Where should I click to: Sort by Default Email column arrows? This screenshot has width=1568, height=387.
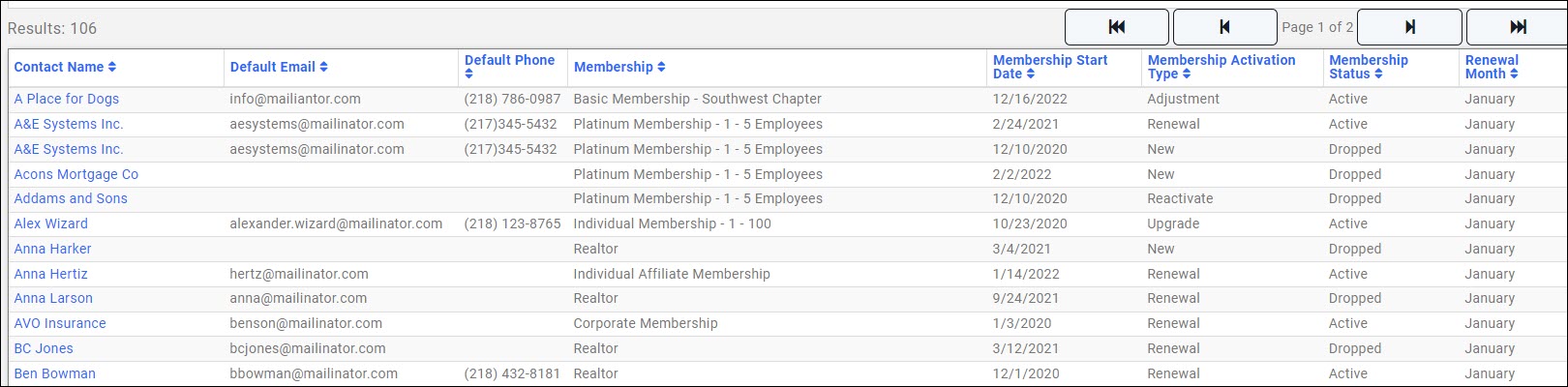[x=324, y=67]
